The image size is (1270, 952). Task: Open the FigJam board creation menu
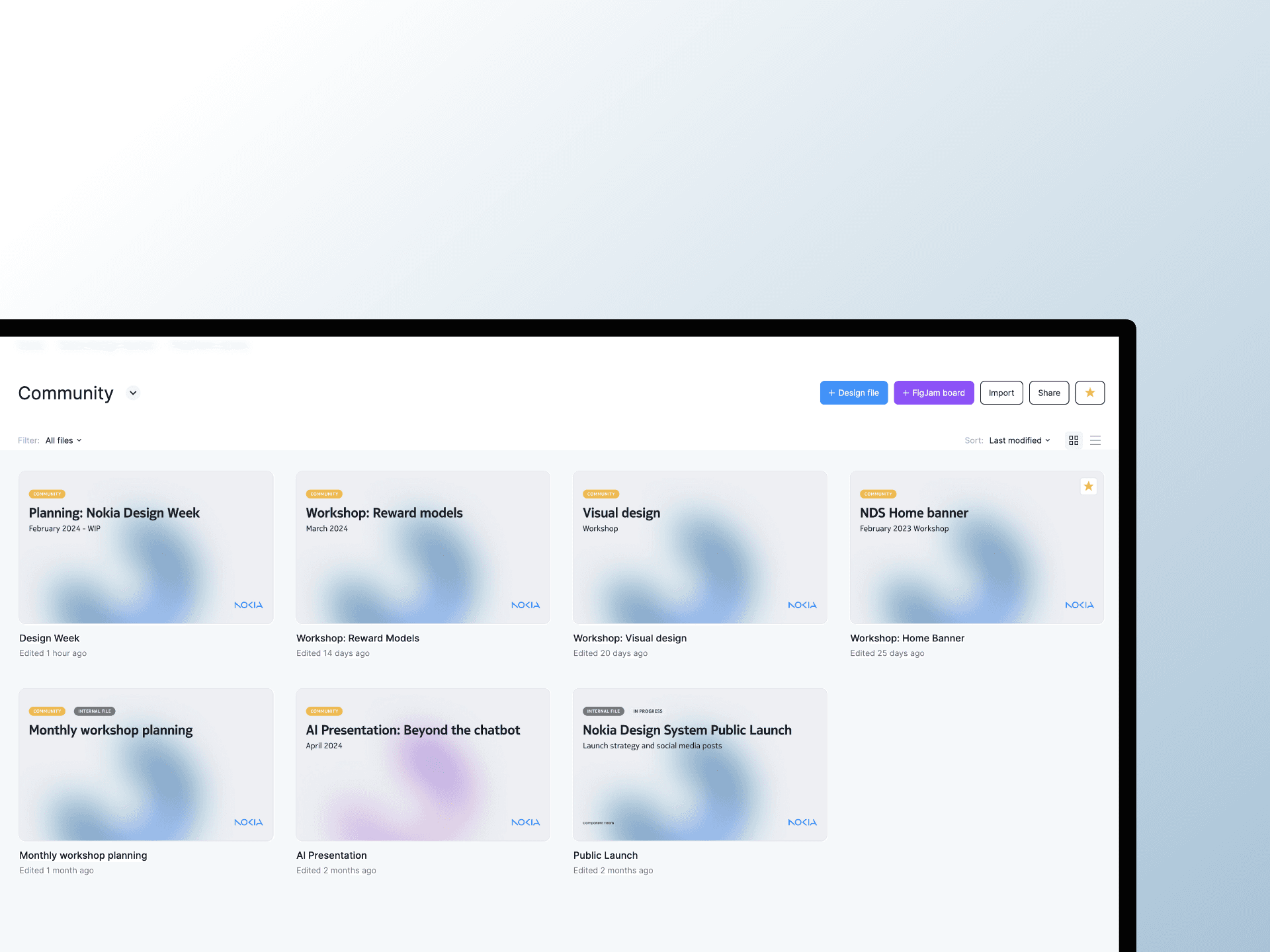(933, 392)
